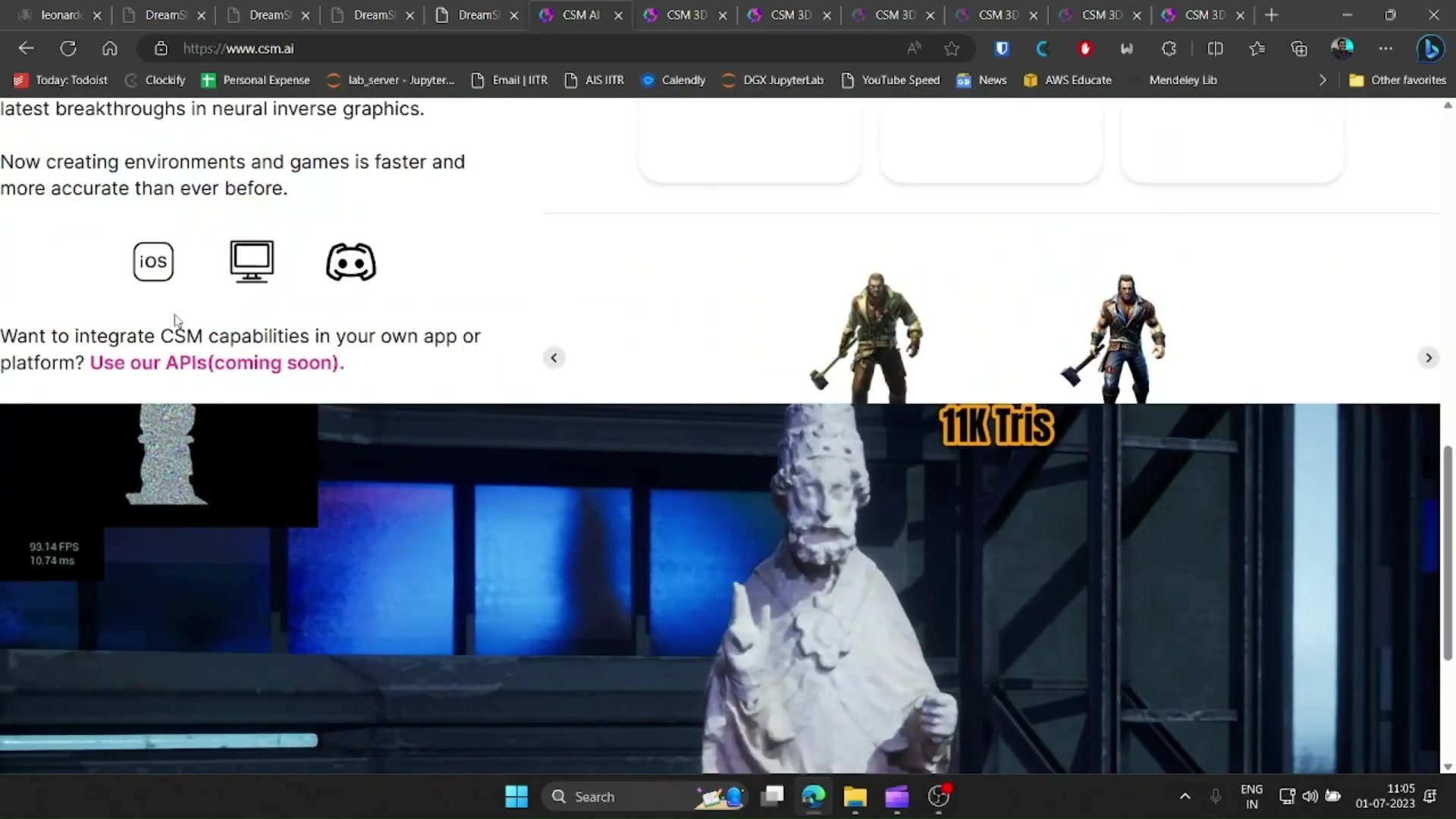Open a new browser tab
Viewport: 1456px width, 819px height.
(1271, 14)
